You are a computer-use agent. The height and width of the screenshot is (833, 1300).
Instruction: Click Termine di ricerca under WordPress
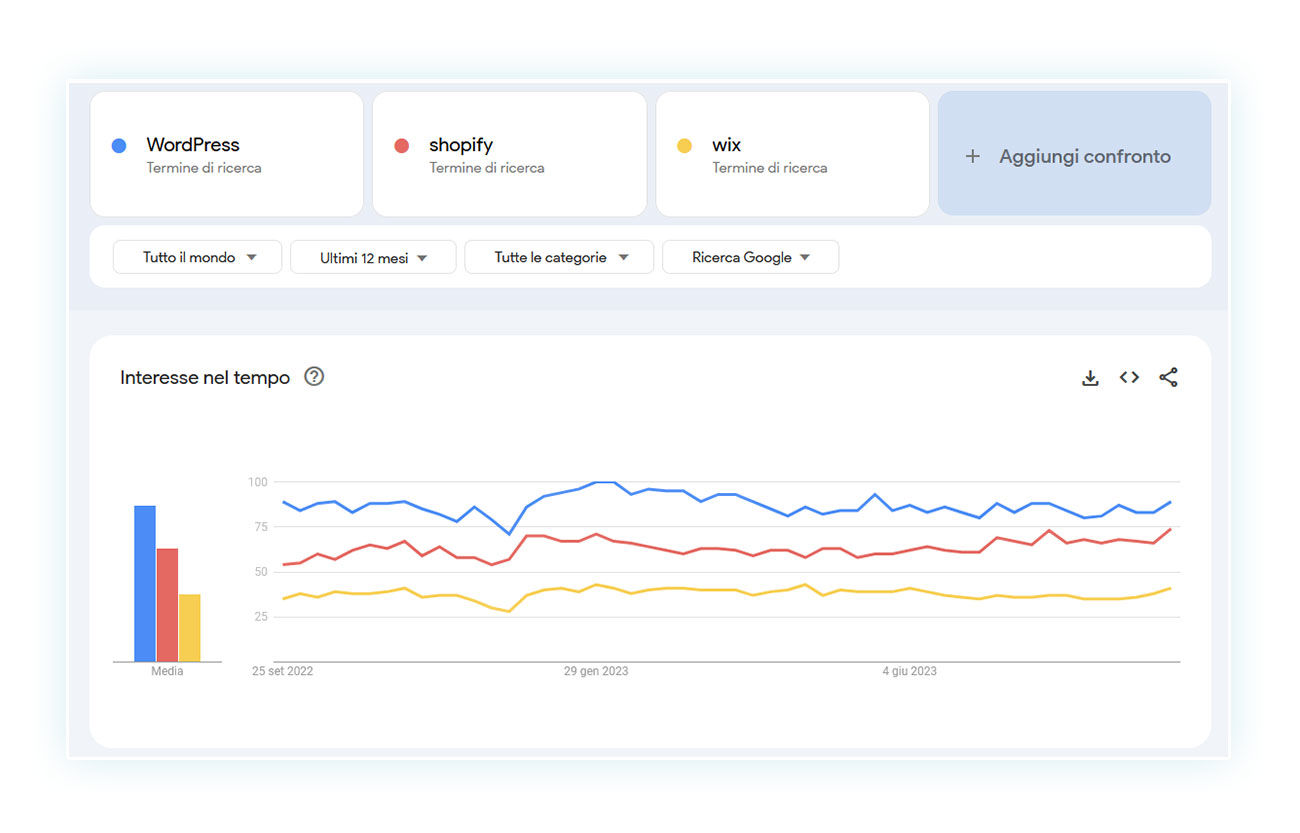pyautogui.click(x=204, y=168)
